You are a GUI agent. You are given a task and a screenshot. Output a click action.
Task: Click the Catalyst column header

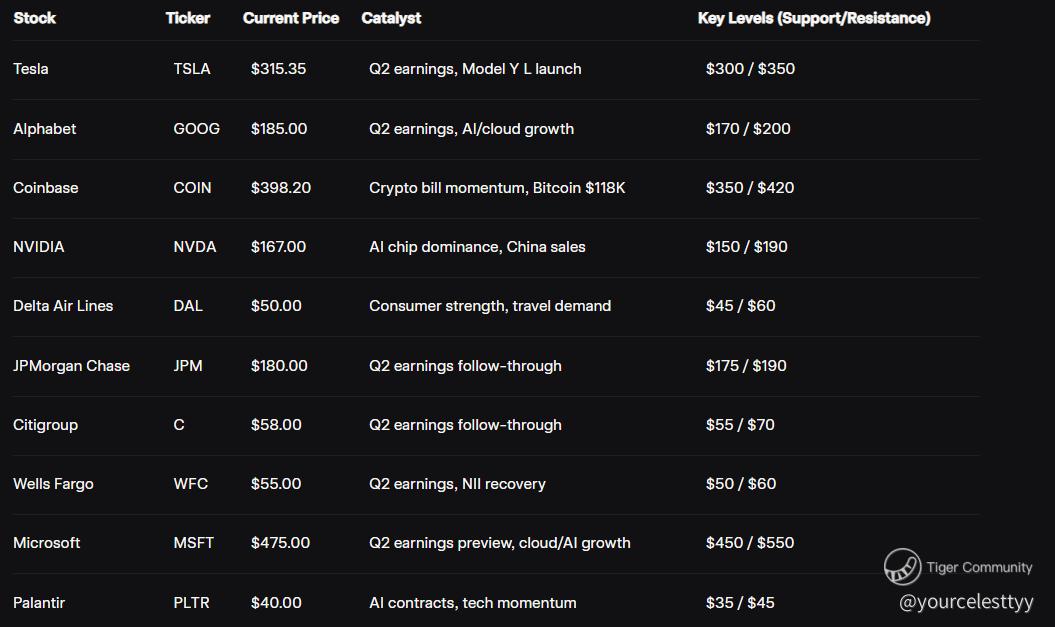pyautogui.click(x=391, y=18)
